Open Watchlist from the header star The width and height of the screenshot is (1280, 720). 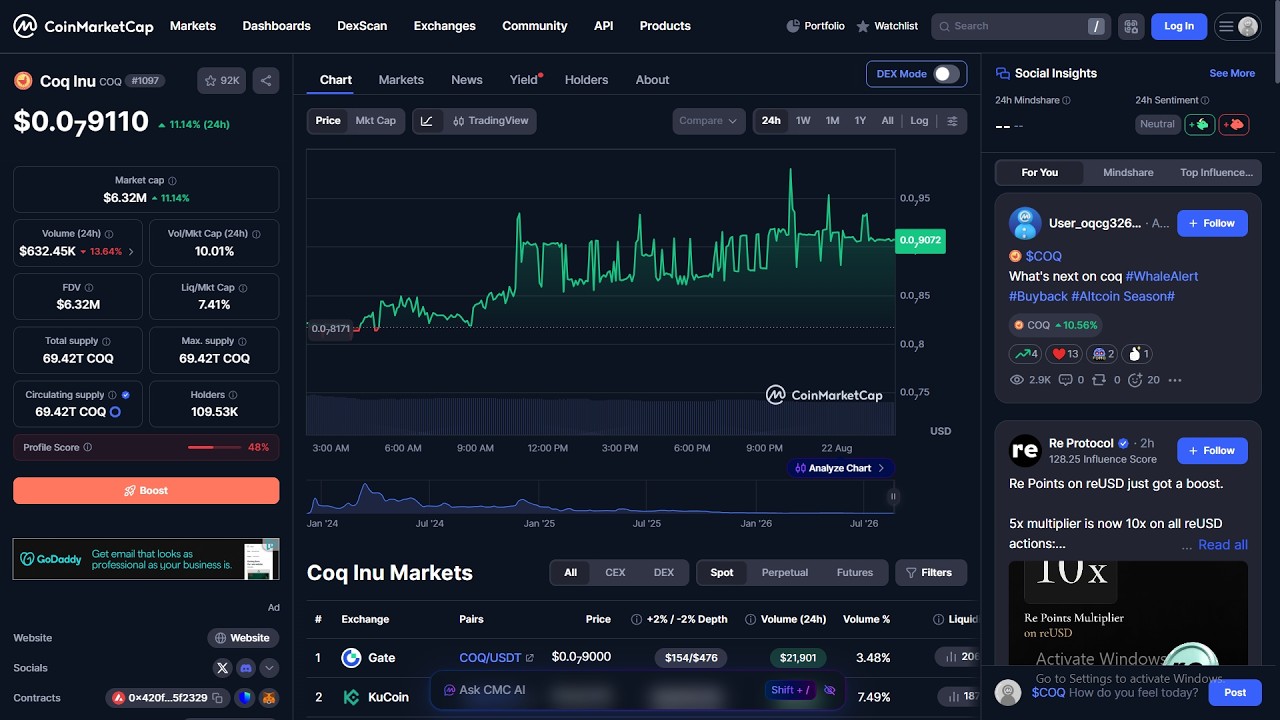pyautogui.click(x=887, y=26)
